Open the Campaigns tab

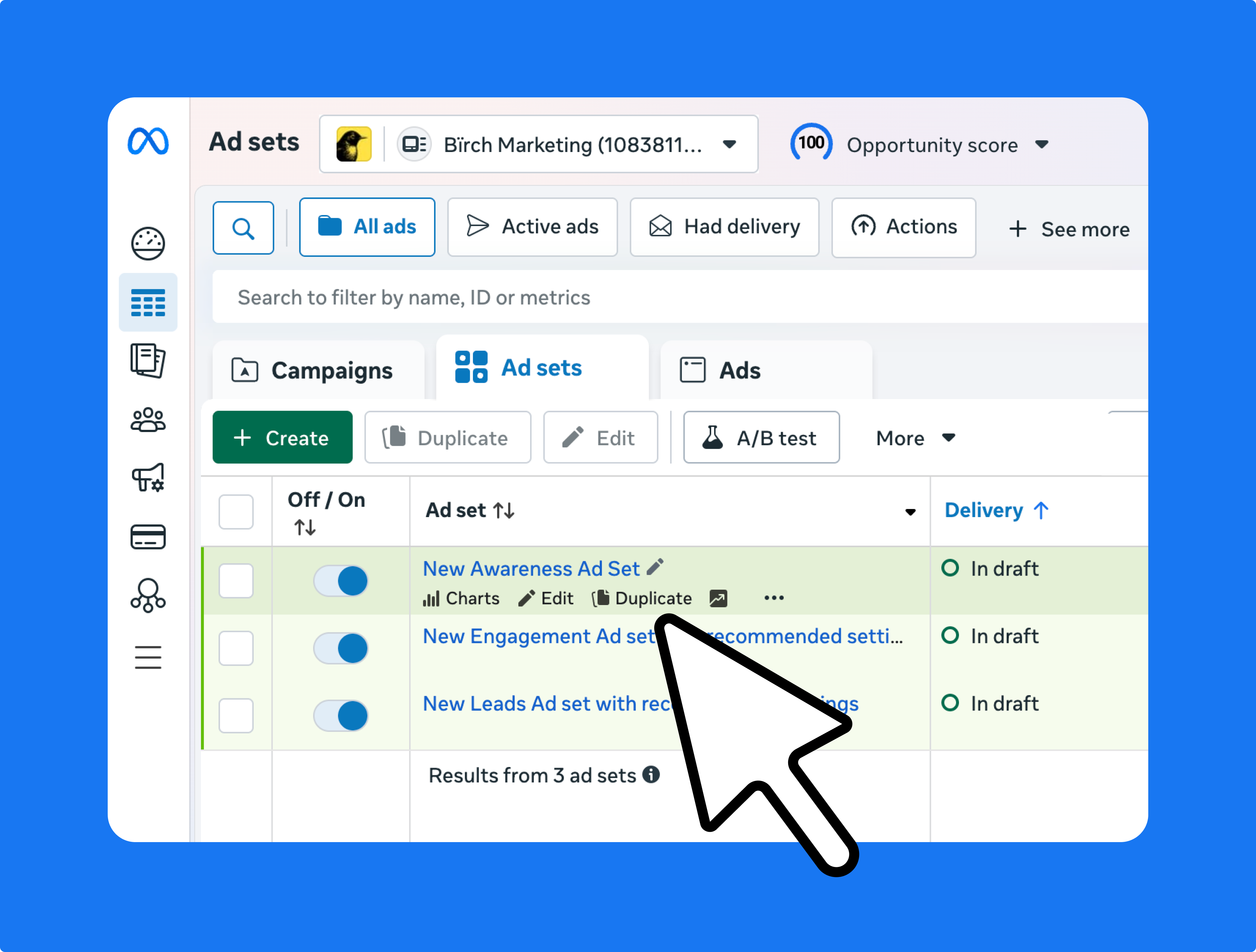pyautogui.click(x=318, y=370)
